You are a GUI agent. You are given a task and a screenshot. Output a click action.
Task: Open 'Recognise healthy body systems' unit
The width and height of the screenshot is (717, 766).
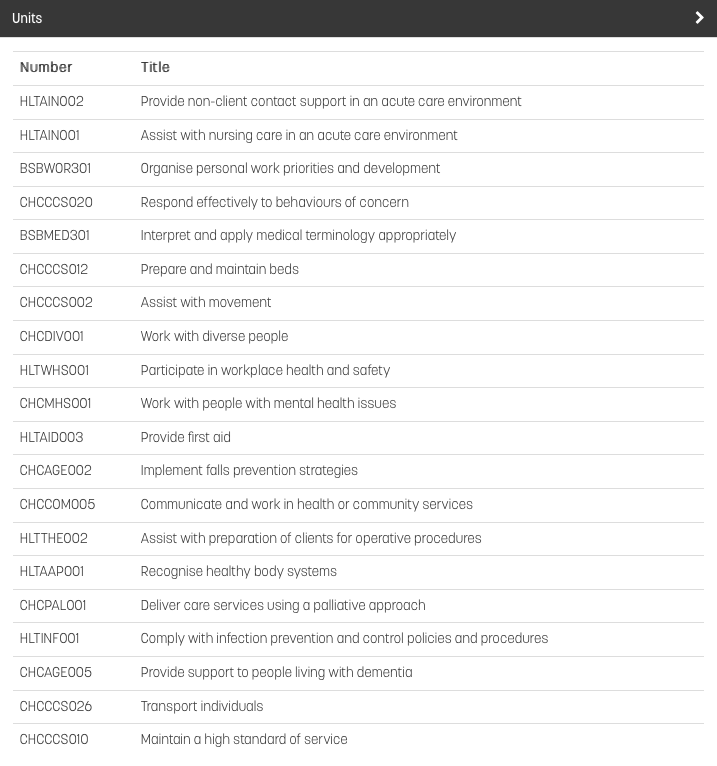click(358, 572)
